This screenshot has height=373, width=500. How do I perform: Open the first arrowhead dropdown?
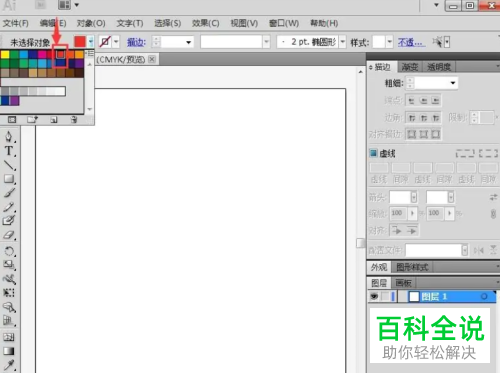[x=414, y=197]
